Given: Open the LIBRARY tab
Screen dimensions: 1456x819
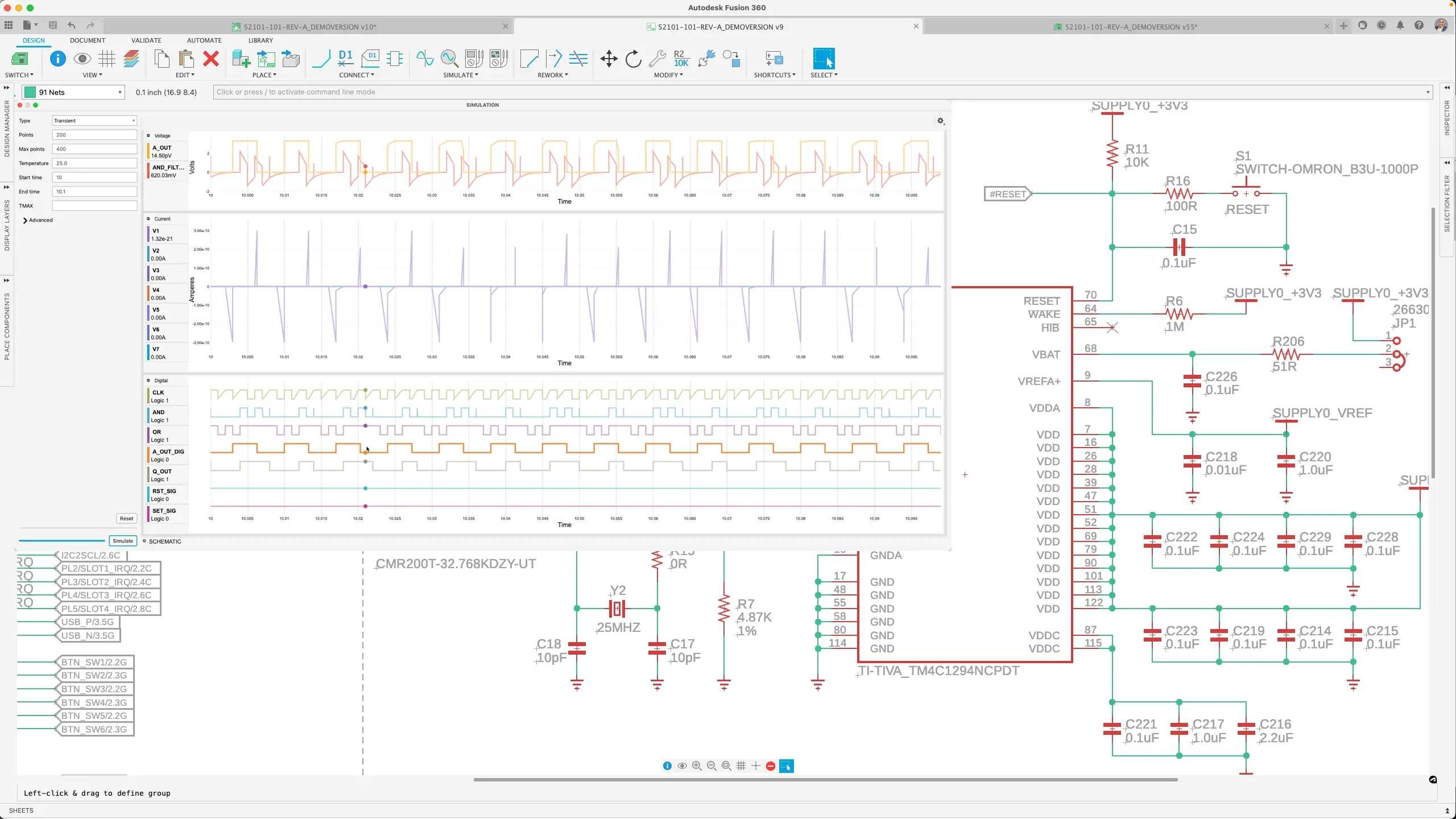Looking at the screenshot, I should coord(260,40).
